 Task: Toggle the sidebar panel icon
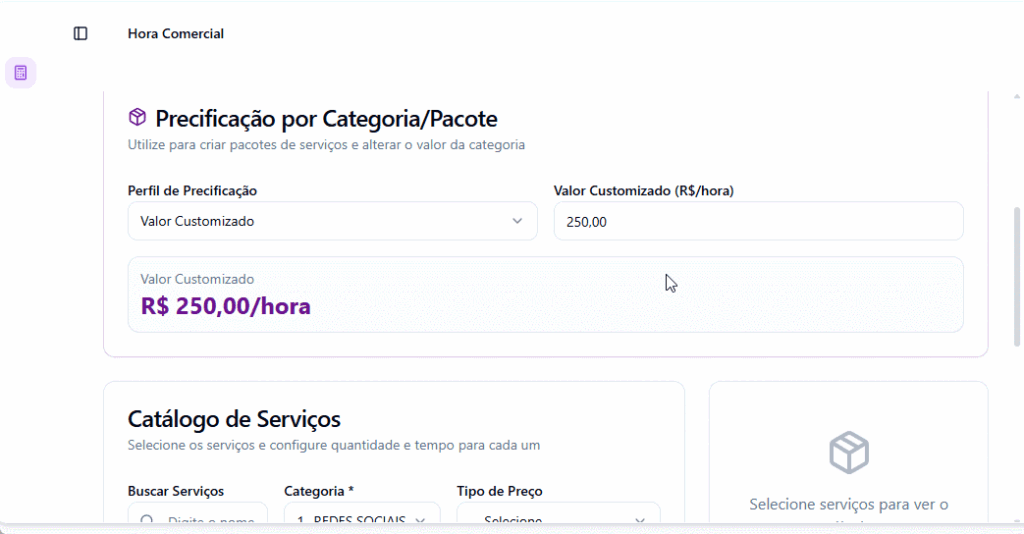(x=81, y=34)
